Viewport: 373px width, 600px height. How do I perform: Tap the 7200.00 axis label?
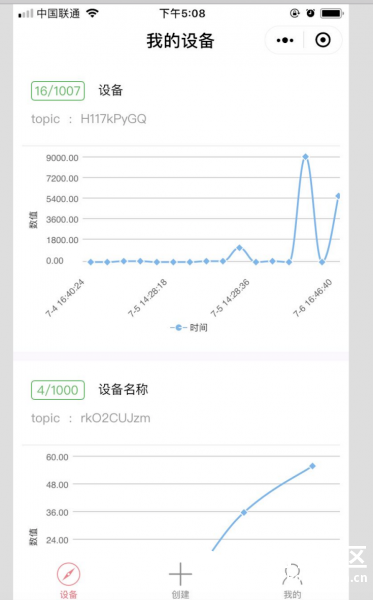click(62, 178)
